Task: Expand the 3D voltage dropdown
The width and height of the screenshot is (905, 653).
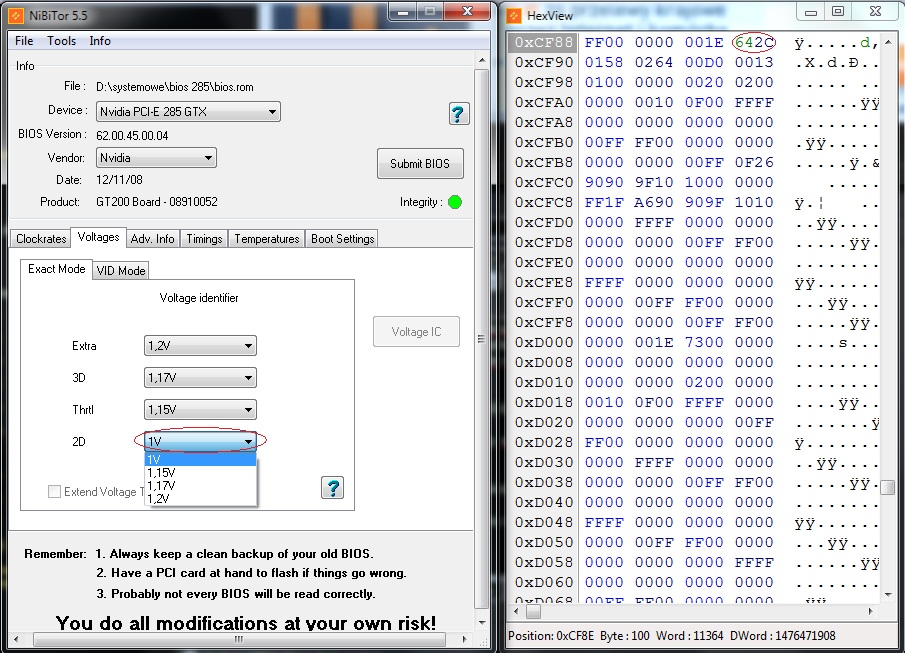Action: (x=200, y=378)
